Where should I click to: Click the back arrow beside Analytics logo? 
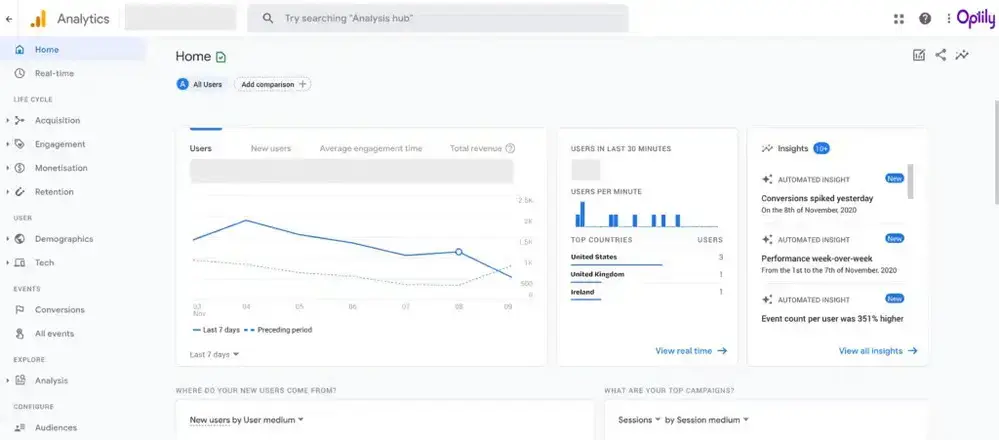[x=9, y=19]
